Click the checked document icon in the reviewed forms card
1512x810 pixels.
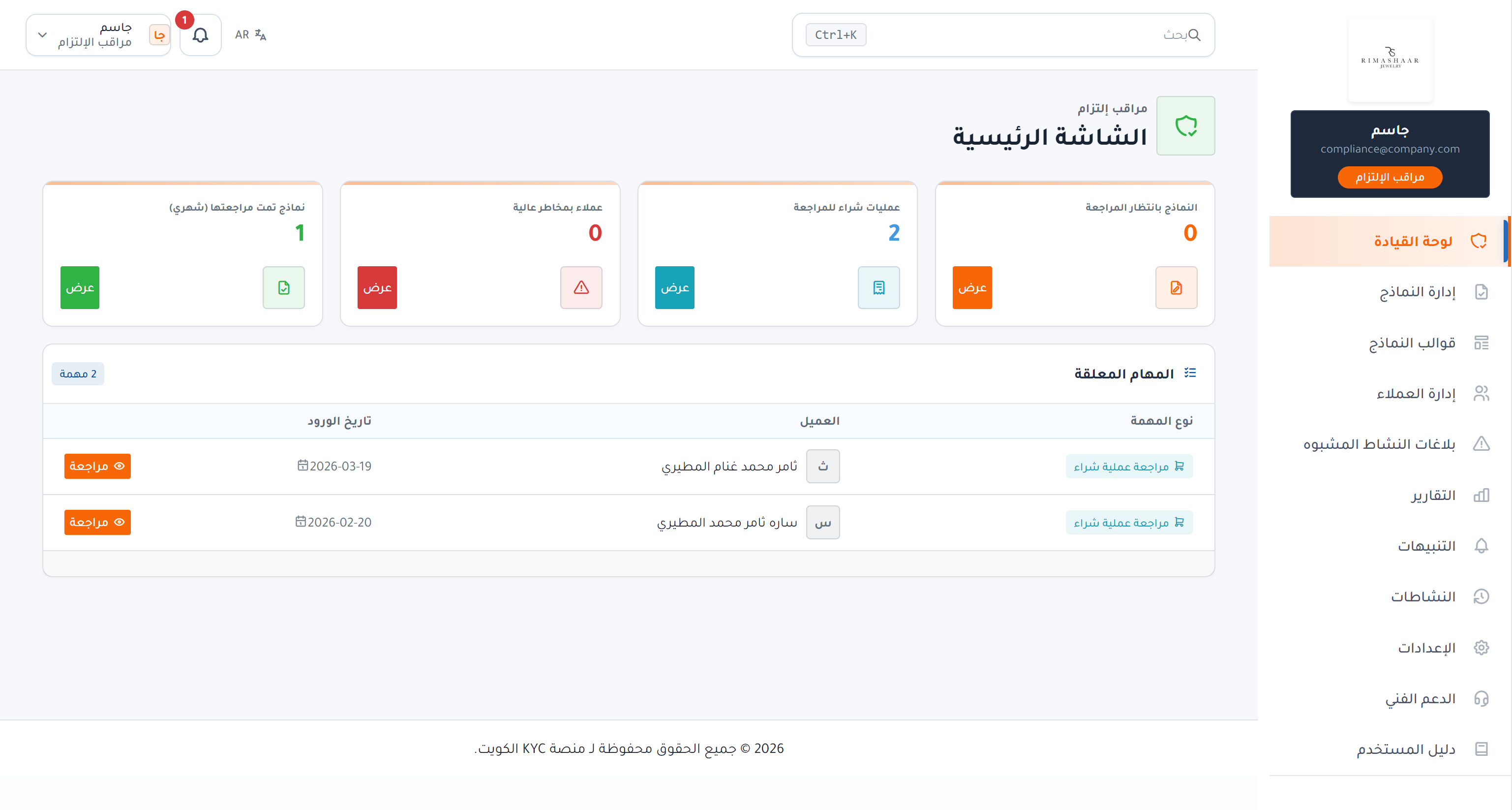(283, 287)
